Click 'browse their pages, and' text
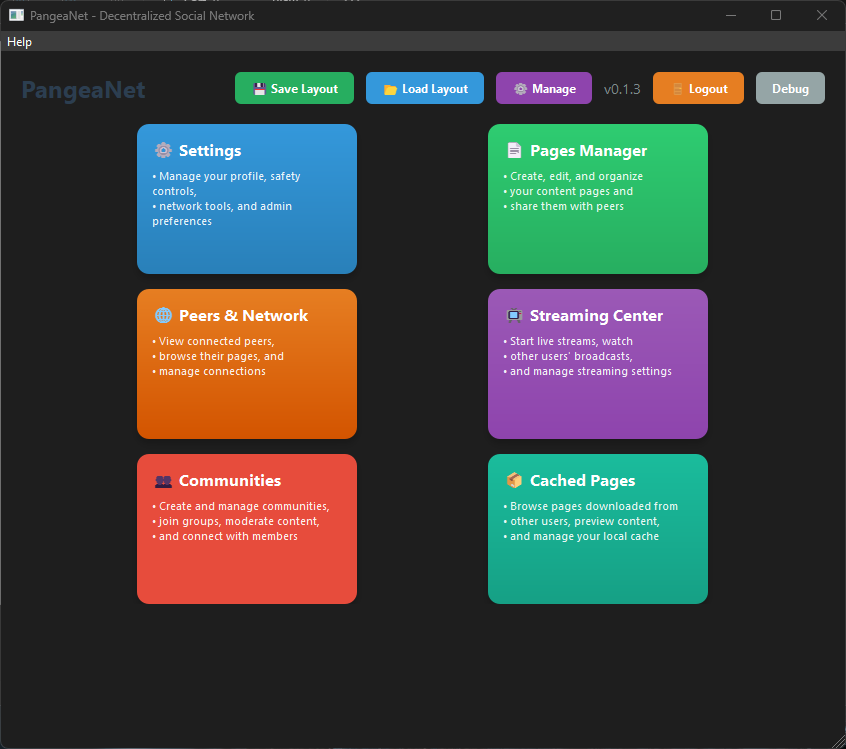 (221, 356)
